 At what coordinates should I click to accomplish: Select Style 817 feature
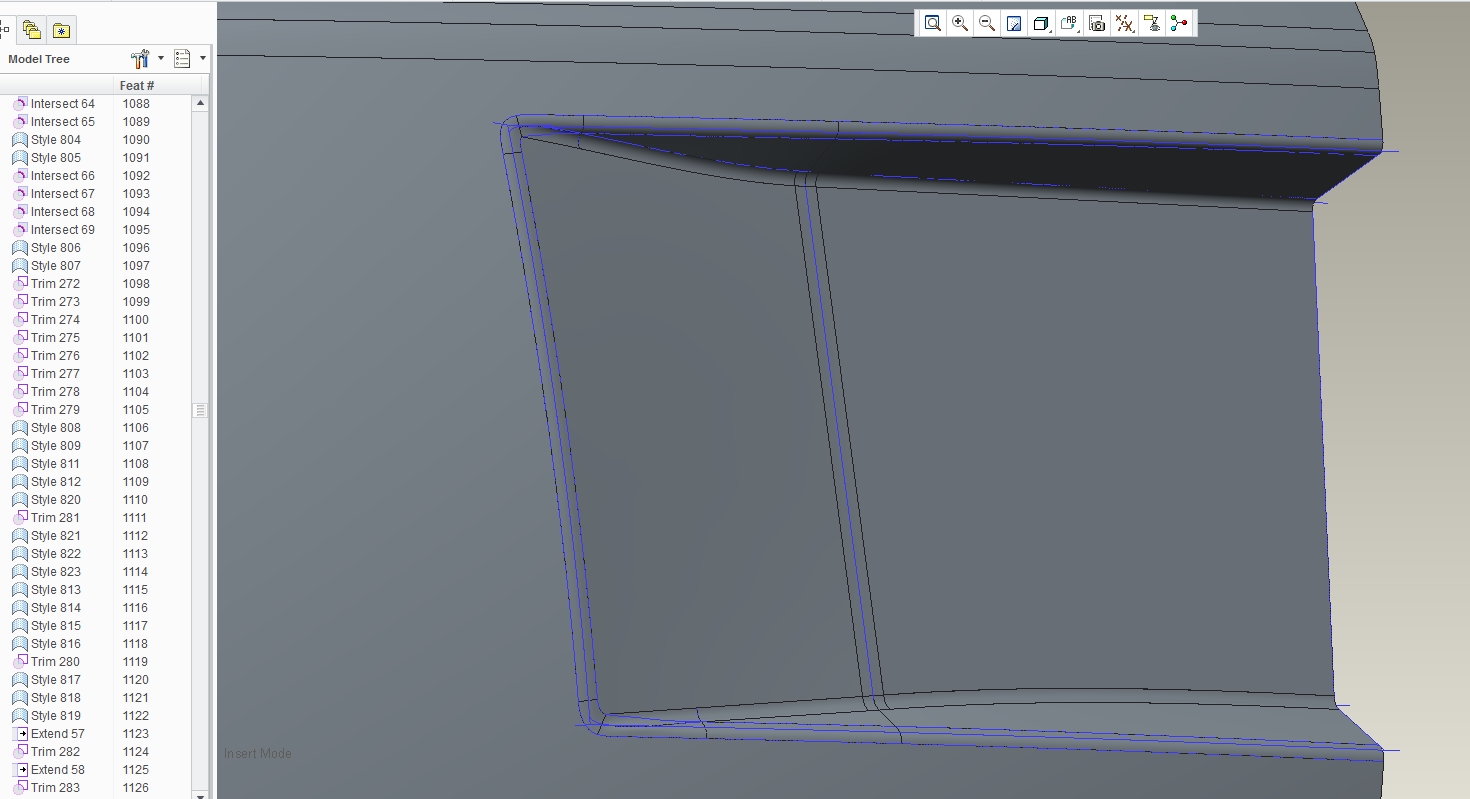(56, 680)
